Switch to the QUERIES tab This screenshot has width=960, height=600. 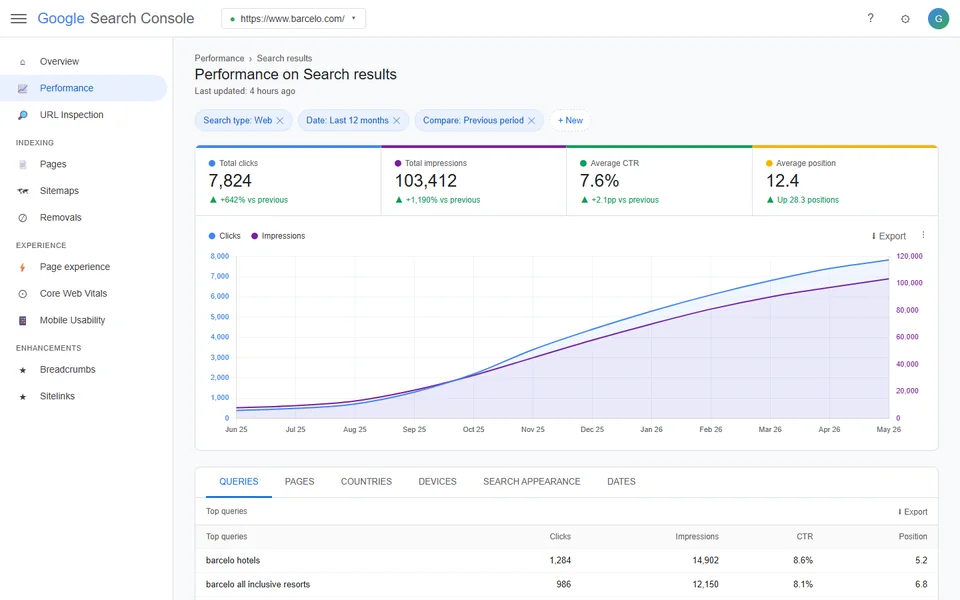pyautogui.click(x=239, y=482)
